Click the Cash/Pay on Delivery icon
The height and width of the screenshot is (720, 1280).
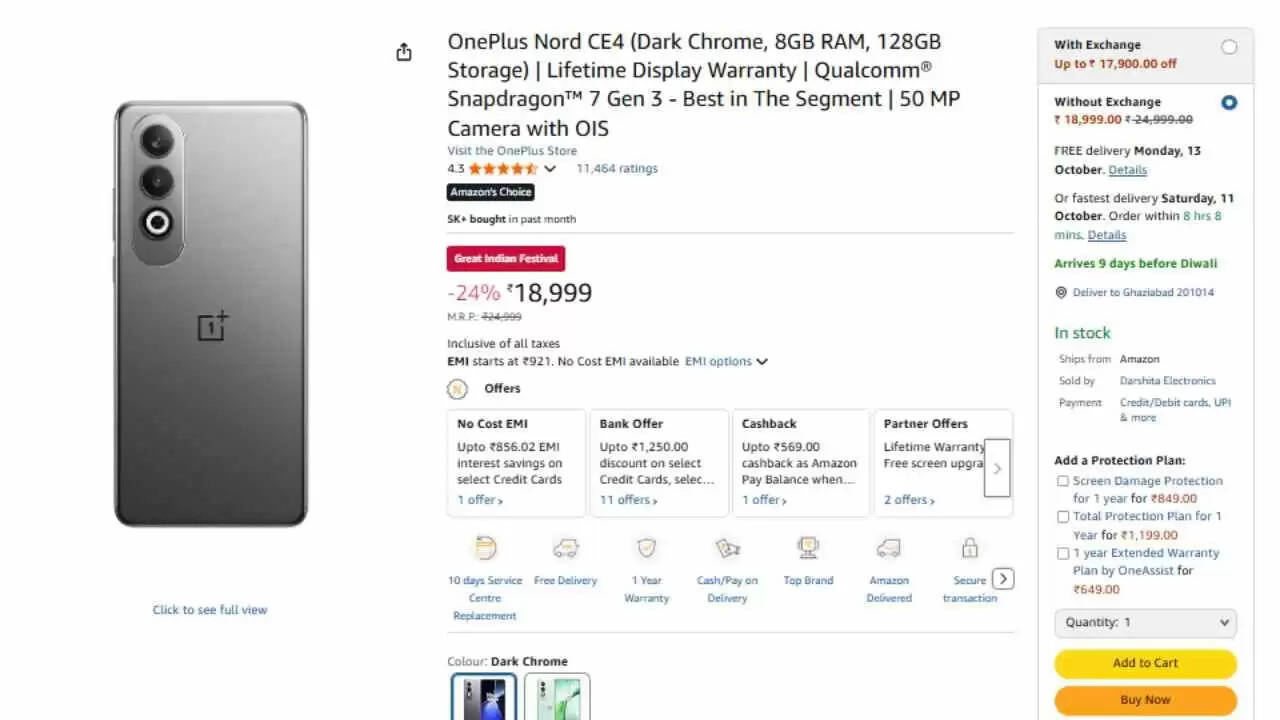[727, 548]
